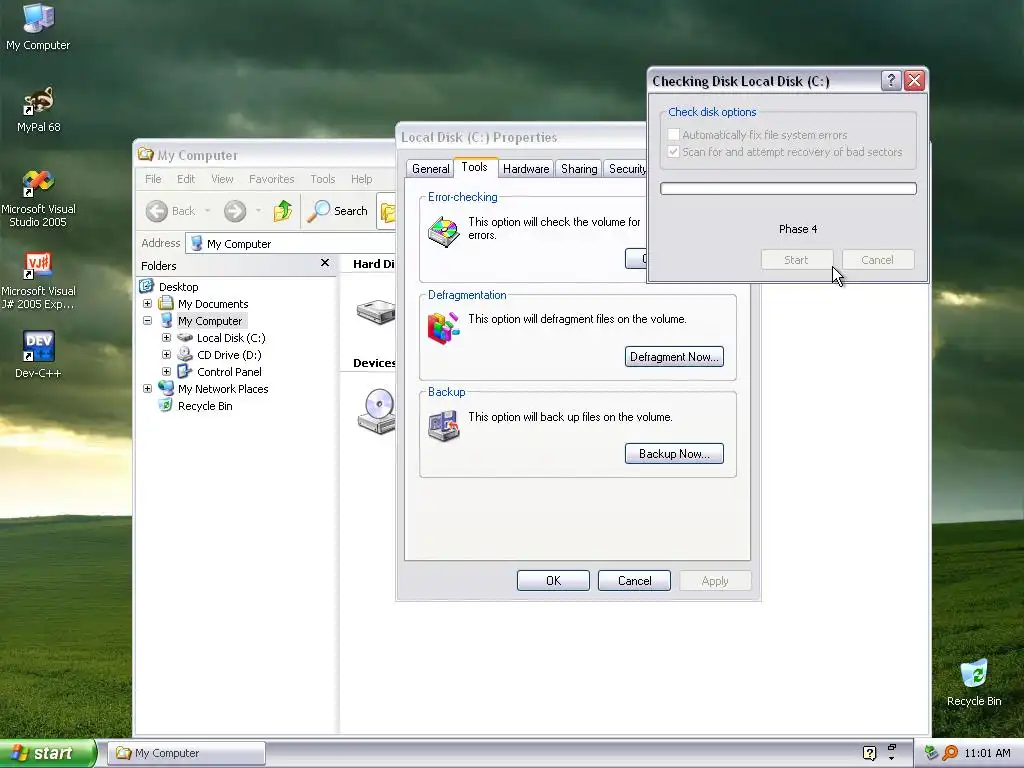
Task: Expand Local Disk (C:) tree node
Action: [x=167, y=338]
